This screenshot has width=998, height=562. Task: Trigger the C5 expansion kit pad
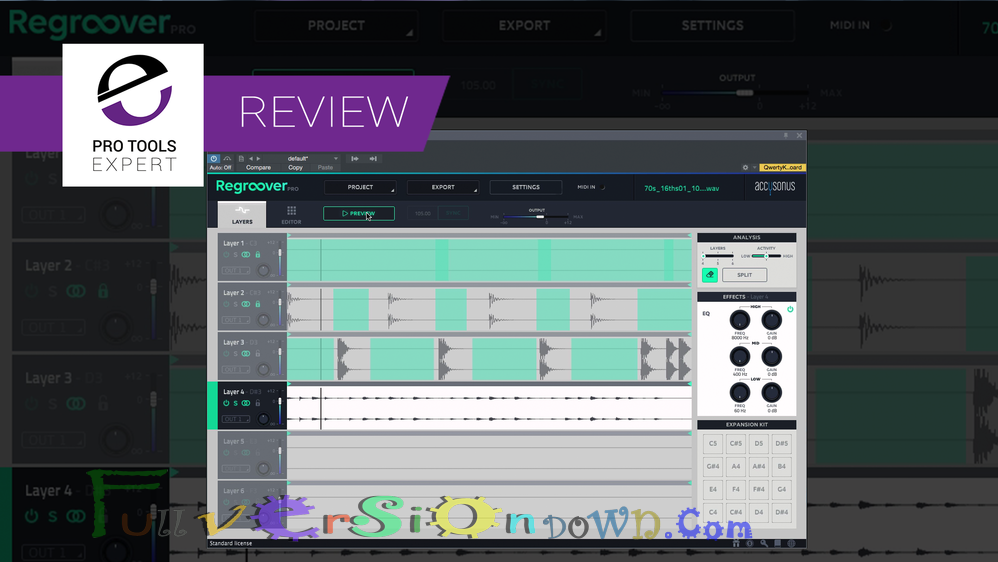pyautogui.click(x=713, y=444)
